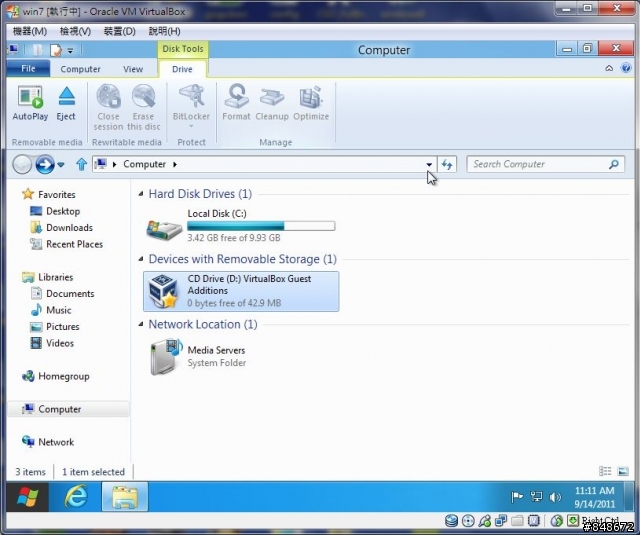
Task: Collapse the Hard Disk Drives group
Action: click(141, 194)
